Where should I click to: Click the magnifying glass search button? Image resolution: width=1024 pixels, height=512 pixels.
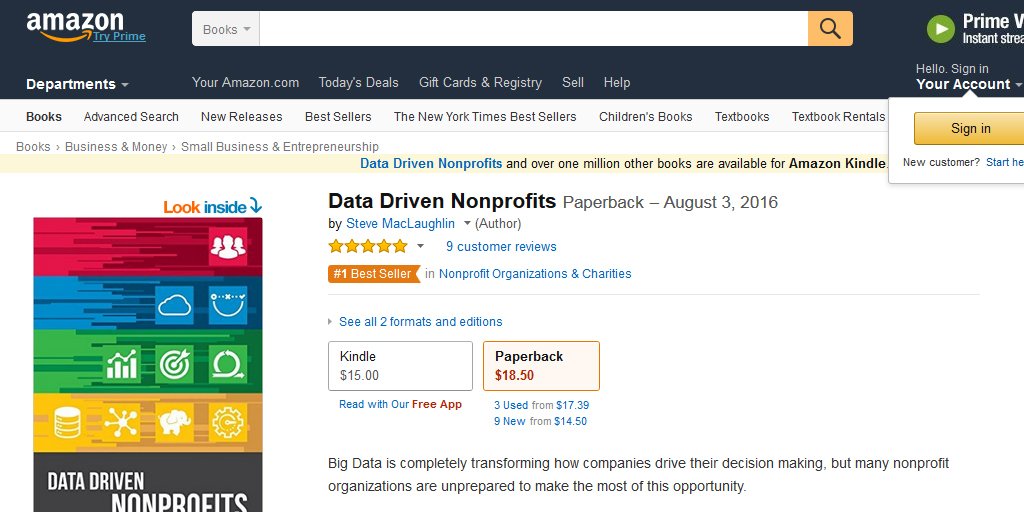(830, 29)
